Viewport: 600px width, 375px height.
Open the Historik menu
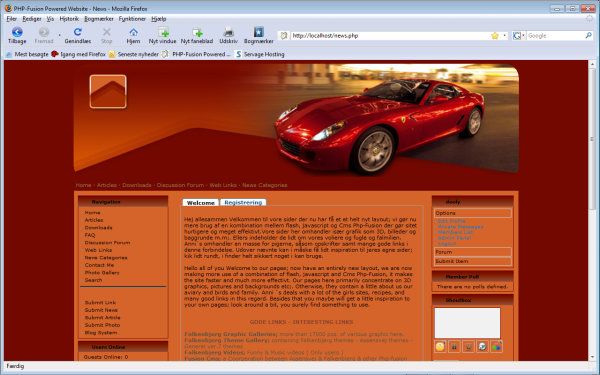click(x=69, y=19)
